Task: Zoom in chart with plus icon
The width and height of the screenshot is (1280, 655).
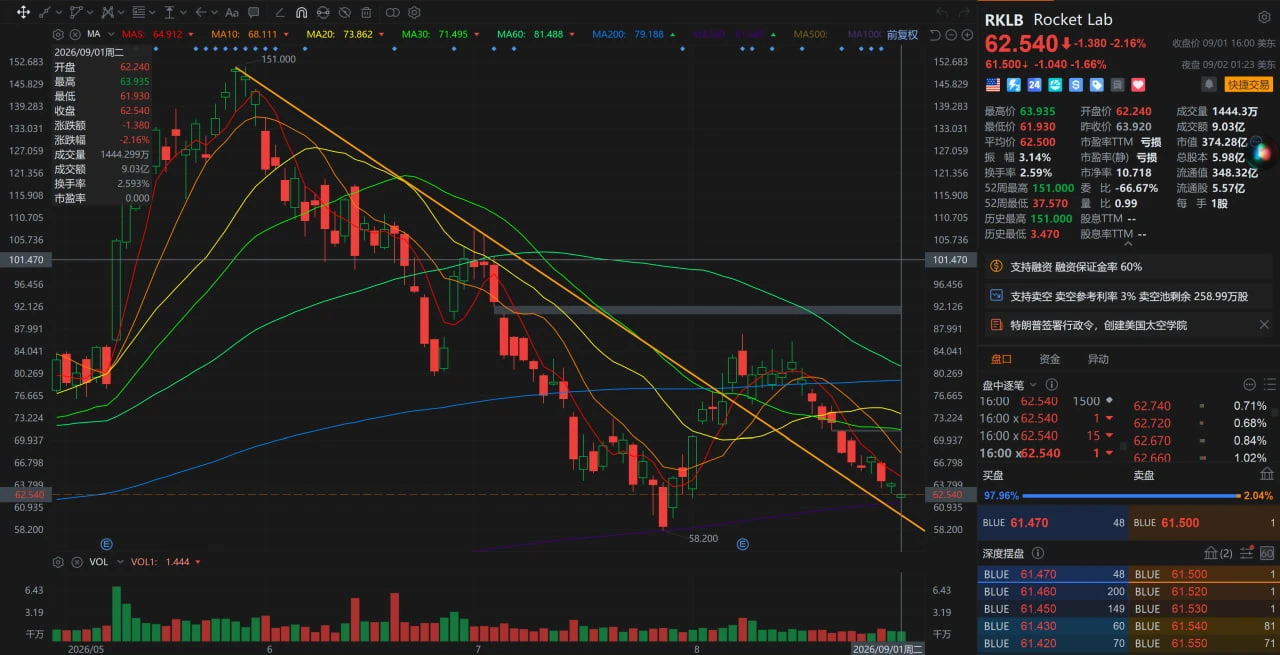Action: tap(965, 35)
